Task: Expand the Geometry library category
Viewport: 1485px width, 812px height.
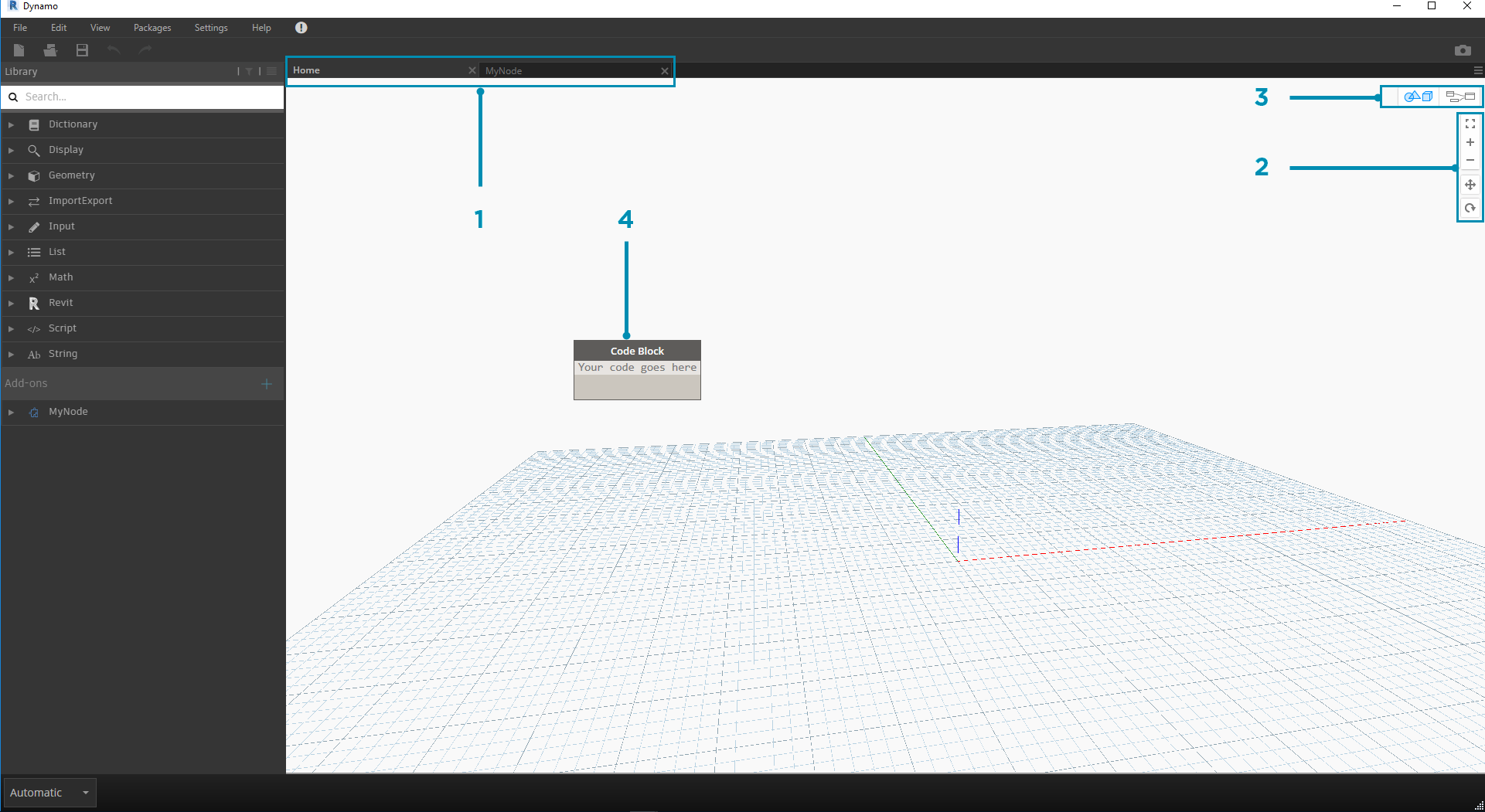Action: click(70, 175)
